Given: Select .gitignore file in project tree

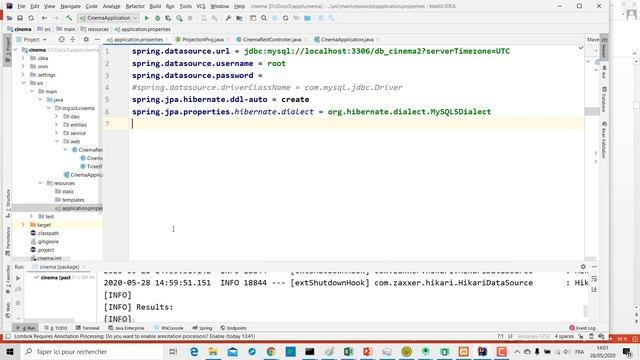Looking at the screenshot, I should click(x=48, y=241).
